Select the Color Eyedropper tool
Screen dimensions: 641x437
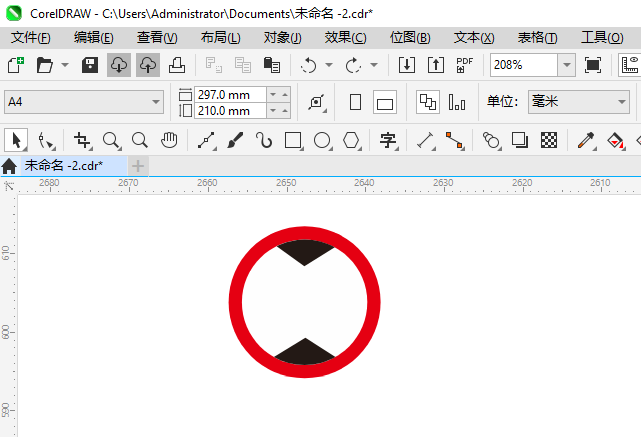[586, 140]
